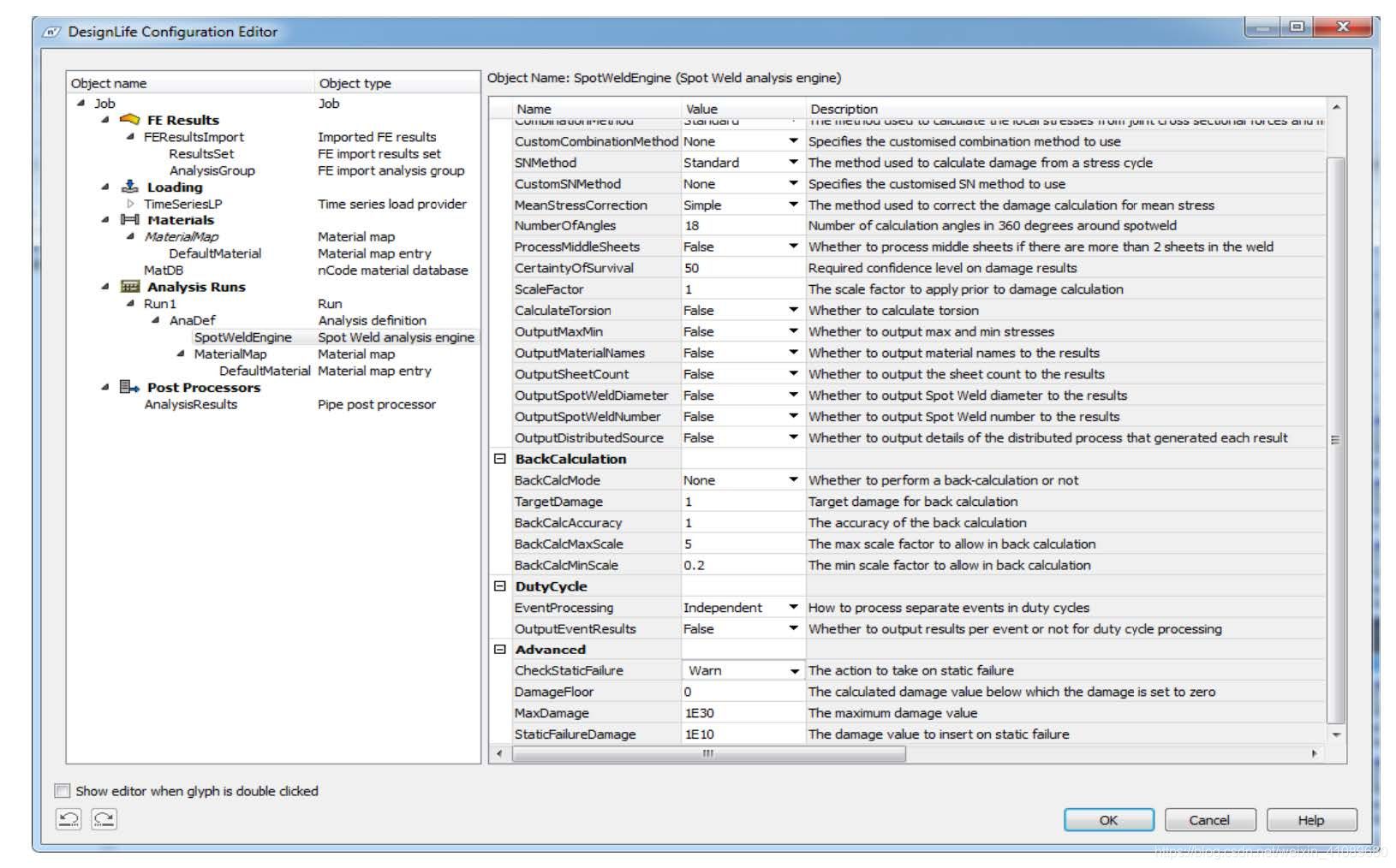Click the DesignLife icon in the title bar
1396x868 pixels.
(50, 31)
